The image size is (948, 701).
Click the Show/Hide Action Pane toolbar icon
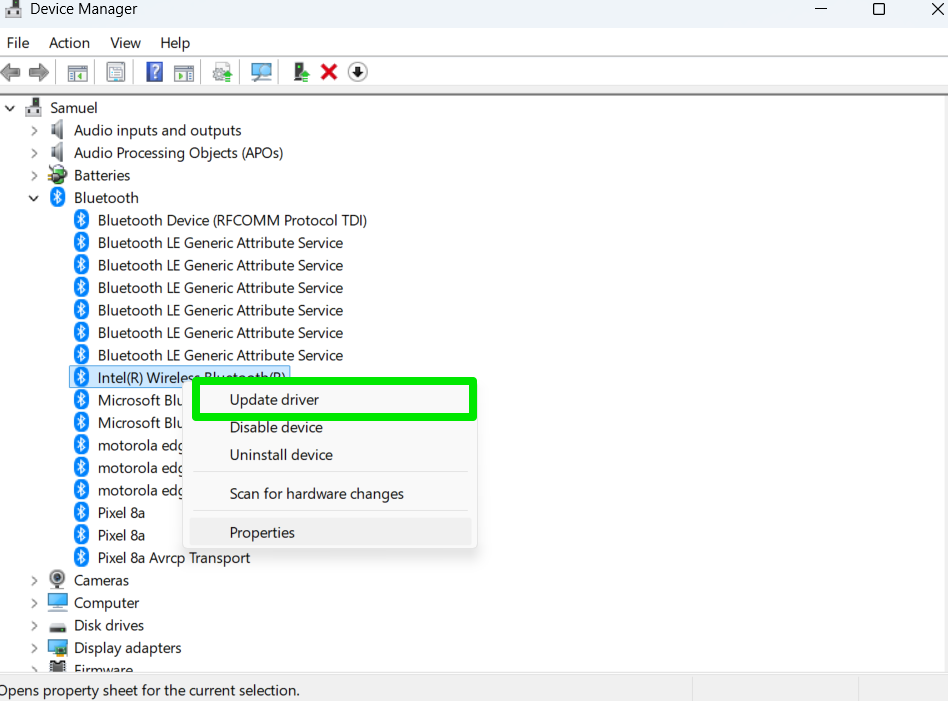[x=184, y=73]
